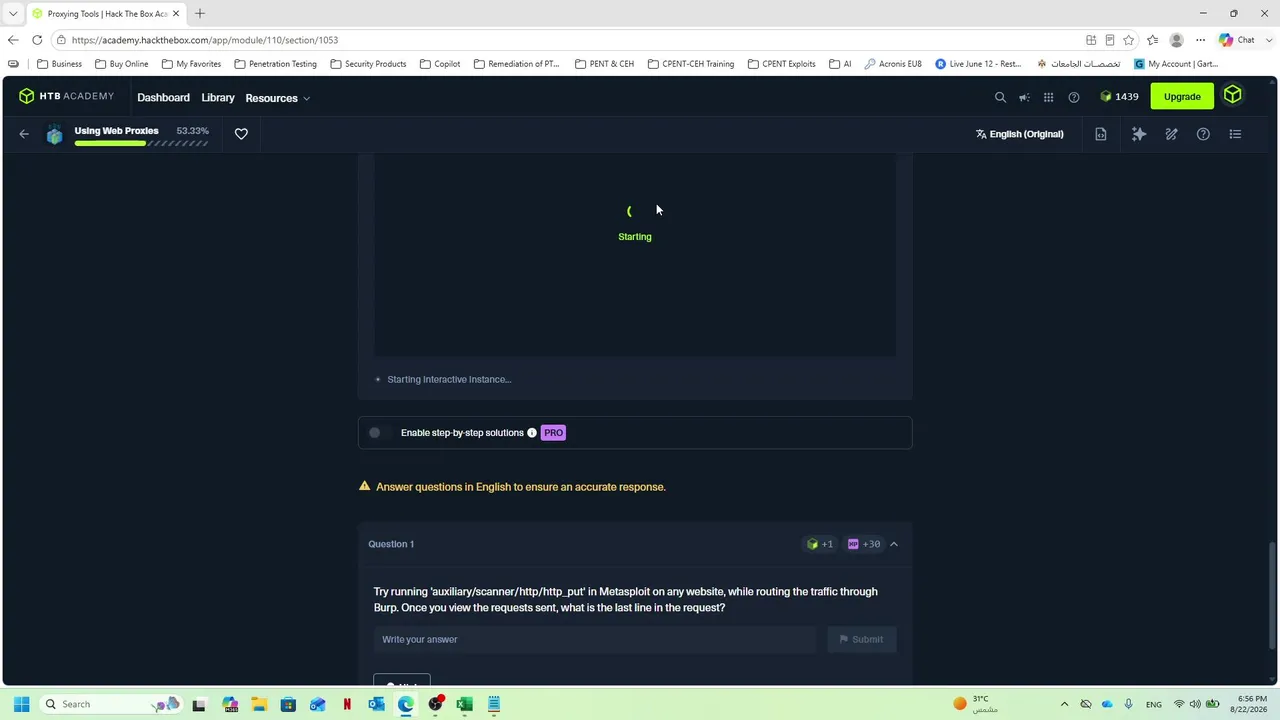Open the AI sparkles assistant icon

pos(1139,134)
